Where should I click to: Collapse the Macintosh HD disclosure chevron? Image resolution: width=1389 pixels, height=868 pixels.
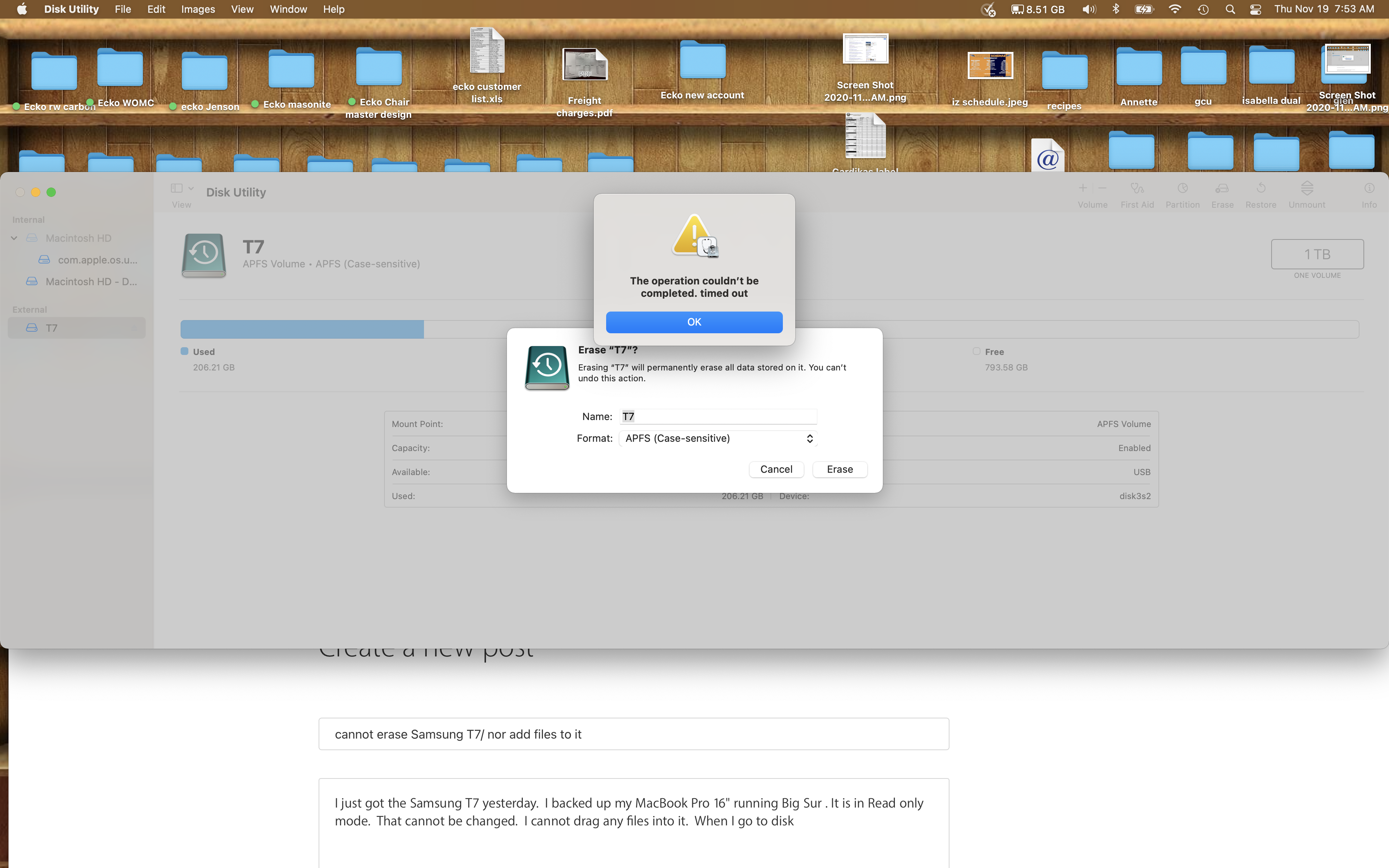14,238
